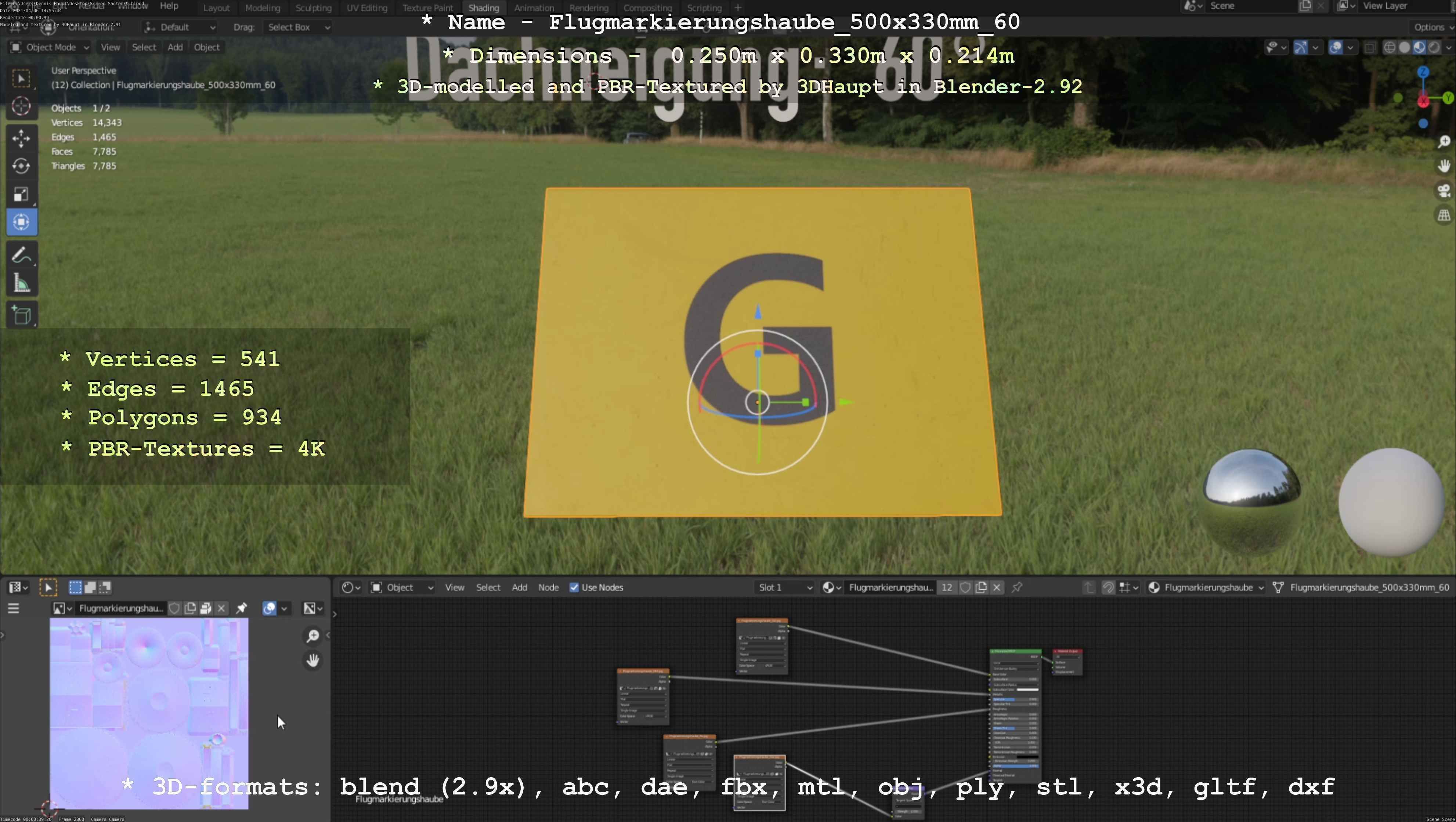The height and width of the screenshot is (822, 1456).
Task: Toggle the pin icon in image editor header
Action: click(x=241, y=608)
